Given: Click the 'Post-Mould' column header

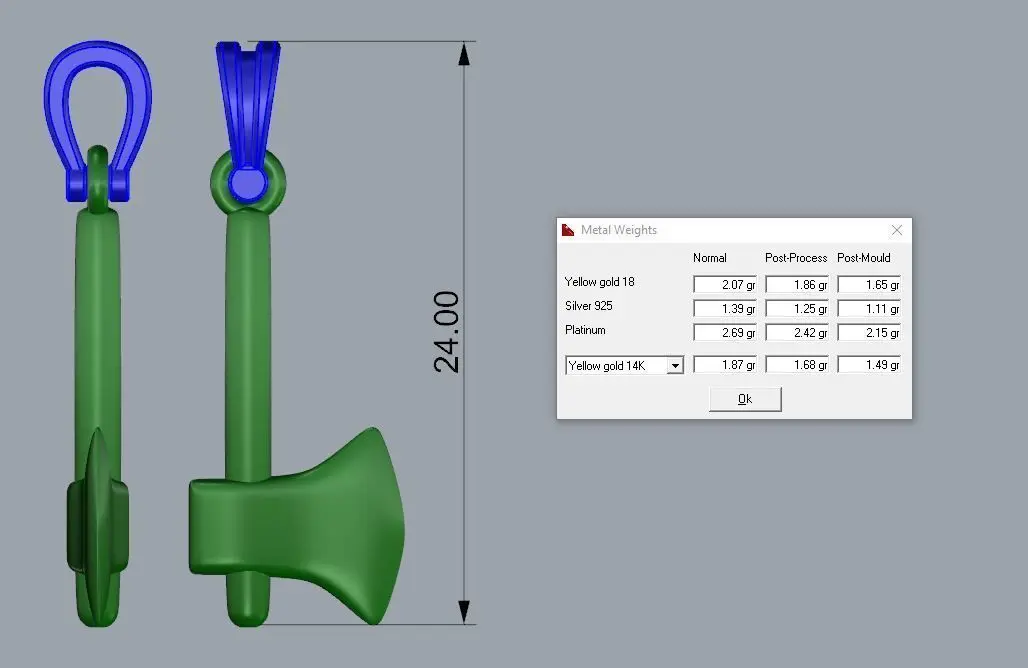Looking at the screenshot, I should pos(863,258).
